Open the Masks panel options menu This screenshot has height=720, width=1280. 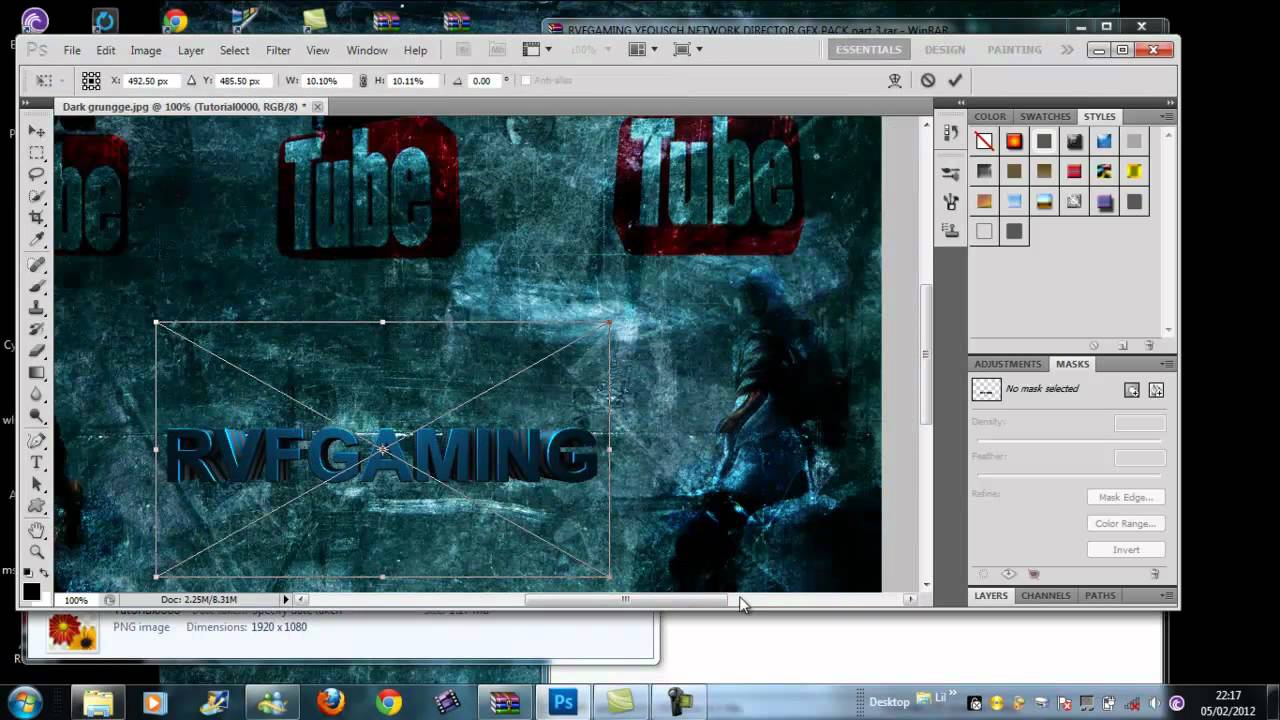[1166, 364]
